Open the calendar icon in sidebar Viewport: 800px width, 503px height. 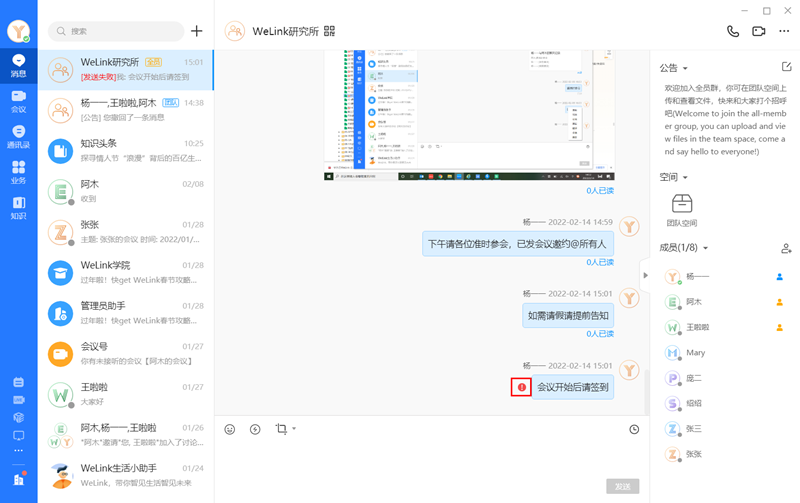(18, 382)
